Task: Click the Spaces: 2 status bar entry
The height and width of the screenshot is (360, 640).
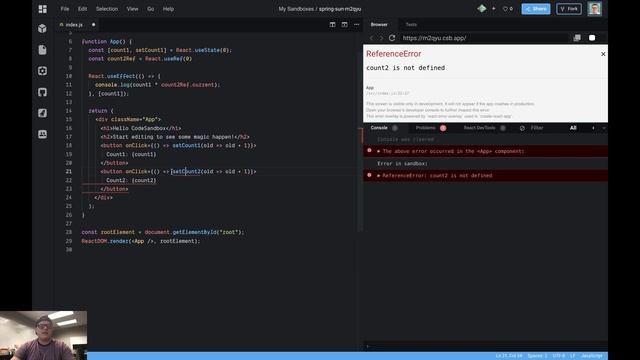Action: tap(537, 356)
